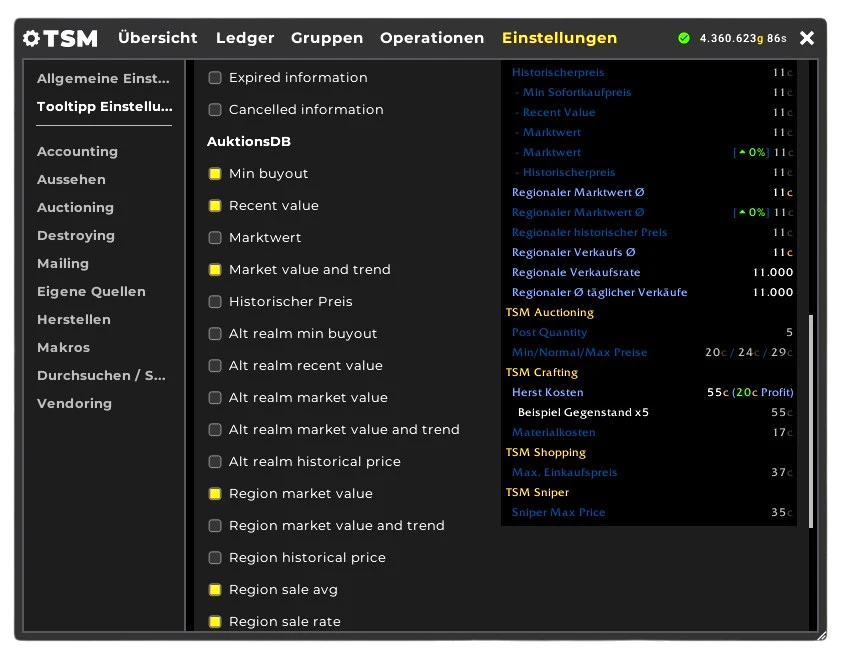The image size is (844, 657).
Task: Select the Einstellungen tab
Action: click(x=559, y=38)
